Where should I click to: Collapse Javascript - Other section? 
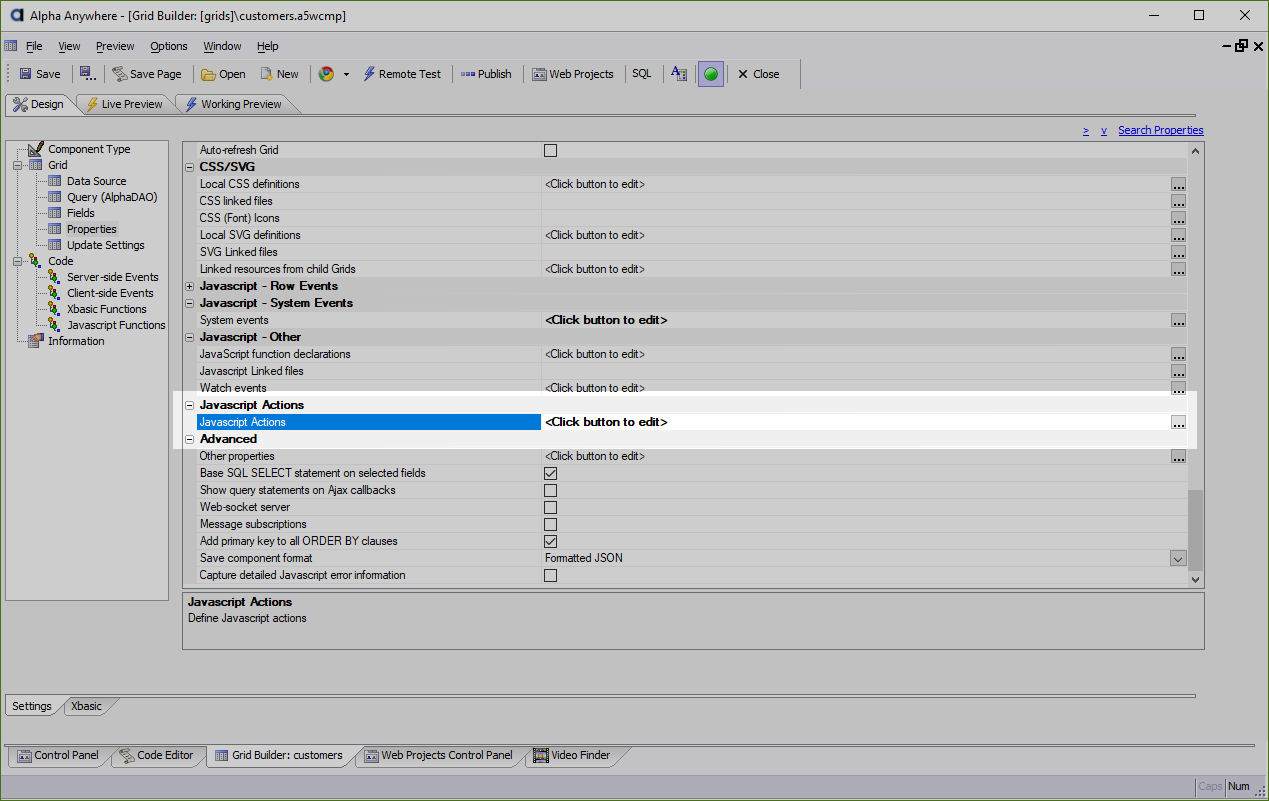[190, 337]
